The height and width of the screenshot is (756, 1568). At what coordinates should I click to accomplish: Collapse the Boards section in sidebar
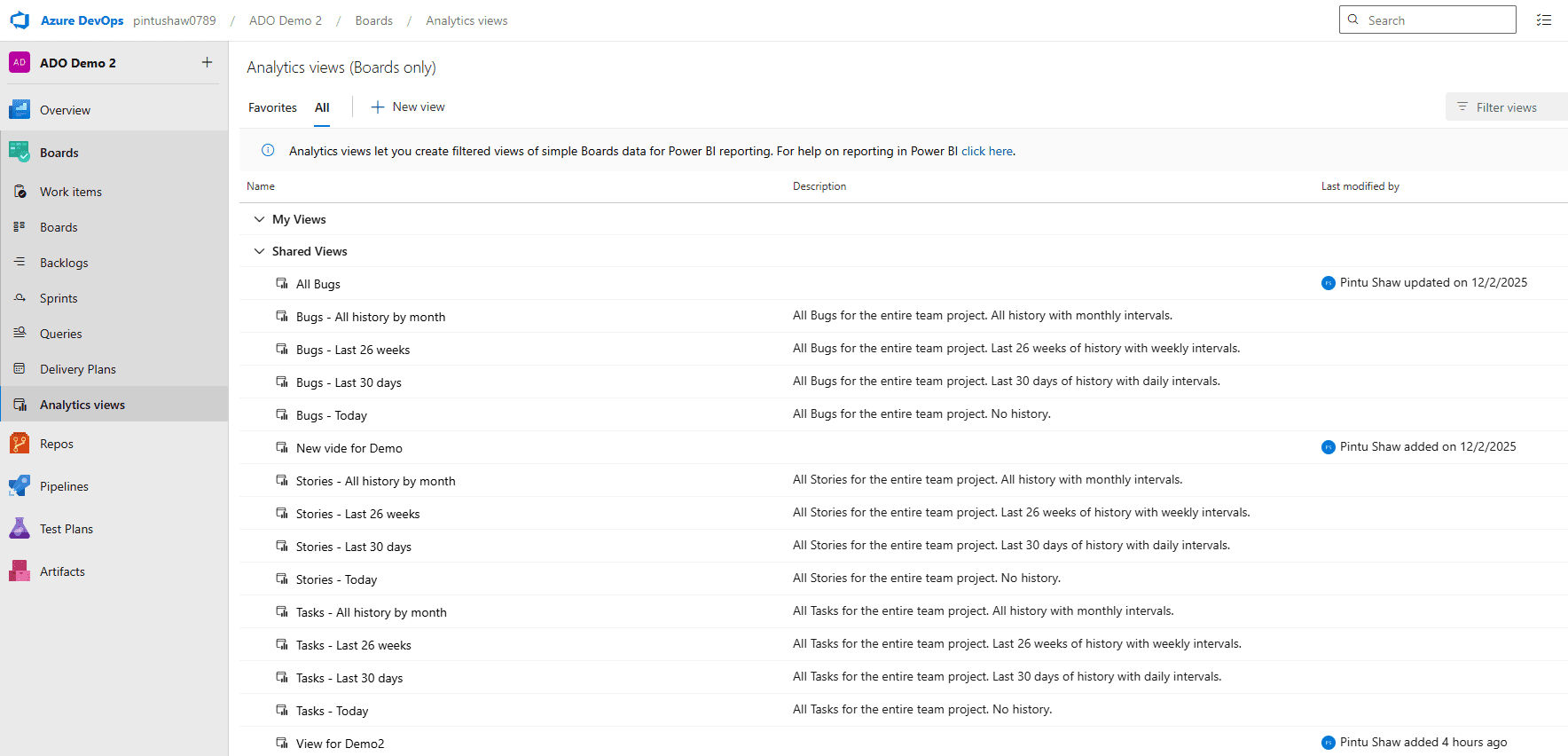tap(59, 153)
